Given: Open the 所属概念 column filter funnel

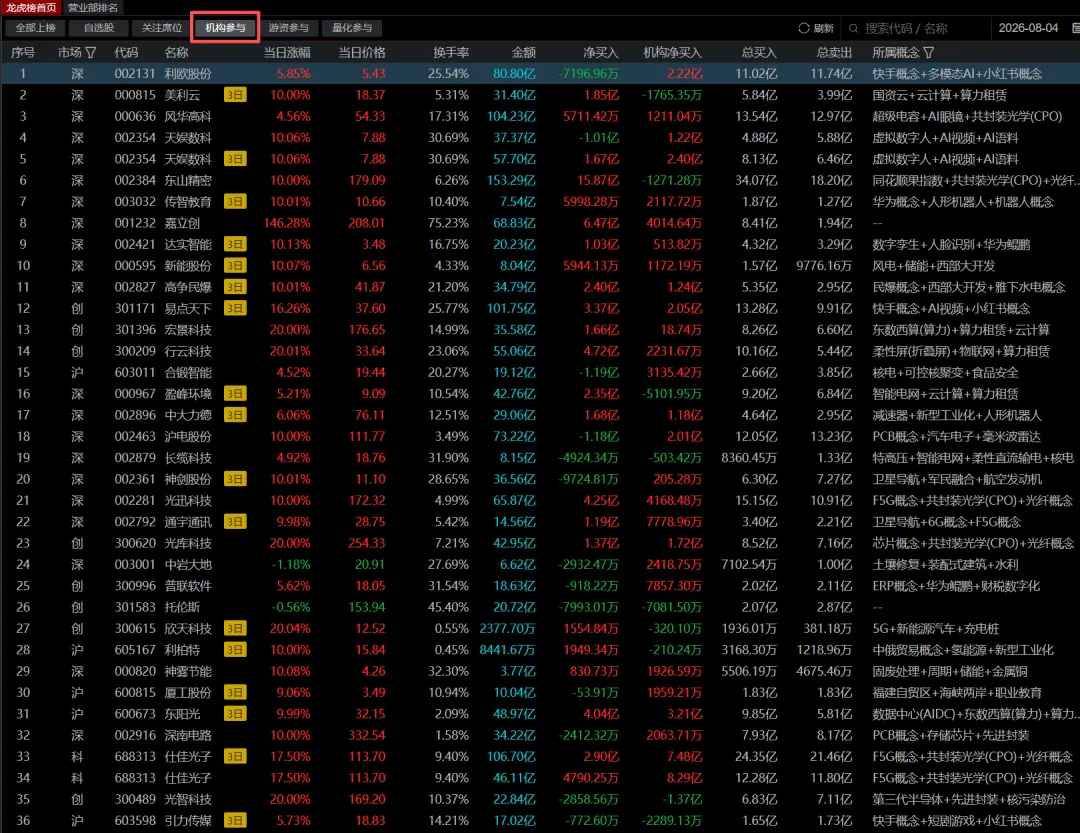Looking at the screenshot, I should pos(928,52).
